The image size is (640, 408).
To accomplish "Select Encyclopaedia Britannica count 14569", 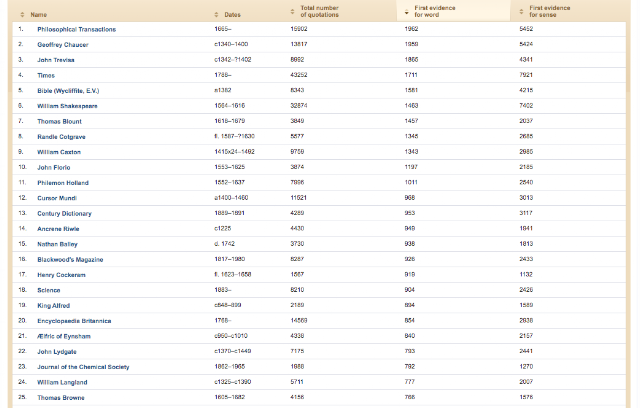I will coord(299,321).
